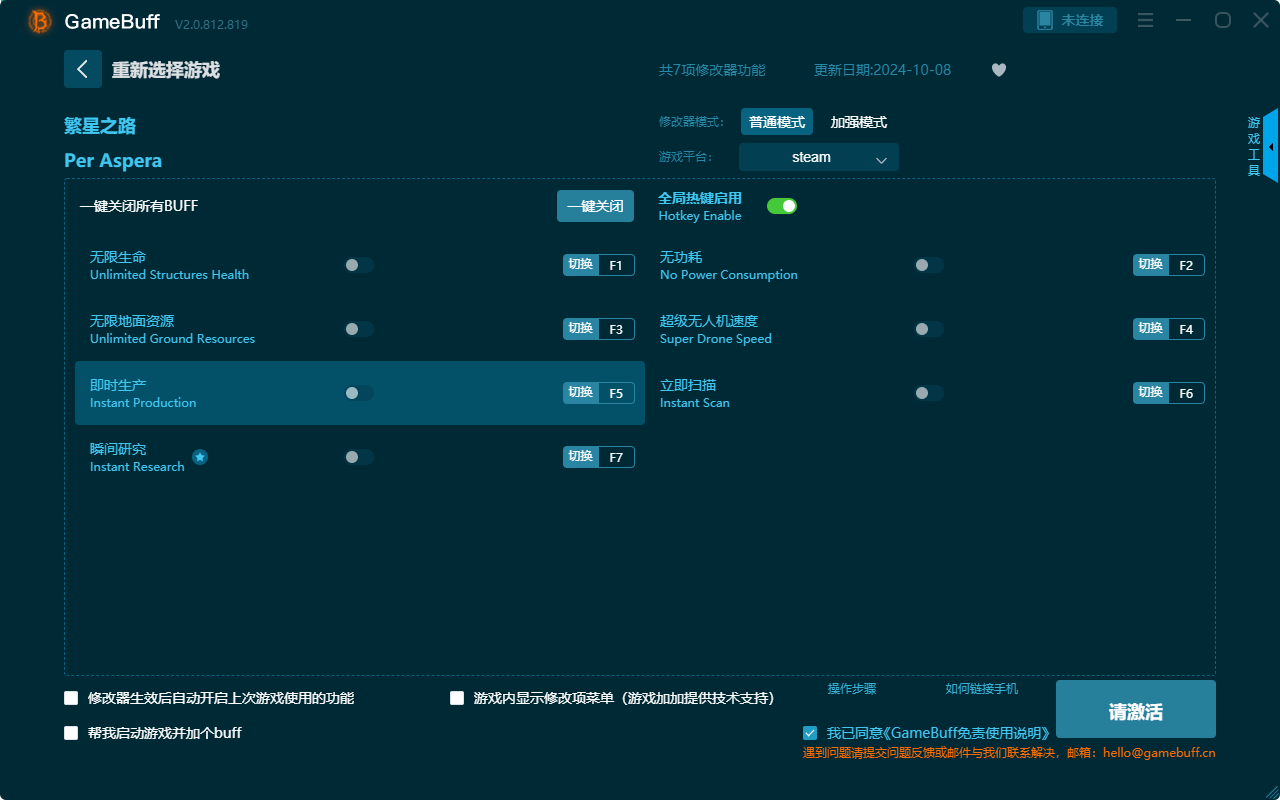This screenshot has height=800, width=1280.
Task: Uncheck the GameBuff disclaimer agreement checkbox
Action: tap(810, 733)
